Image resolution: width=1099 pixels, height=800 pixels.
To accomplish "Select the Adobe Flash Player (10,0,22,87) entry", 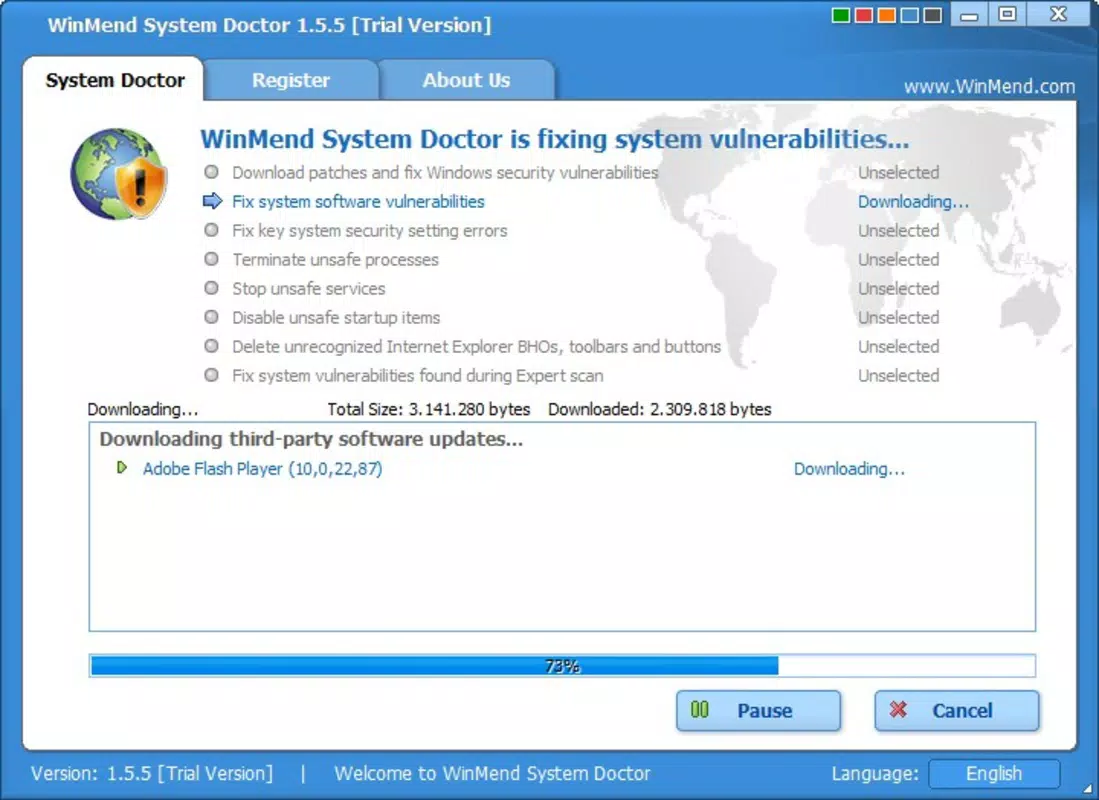I will pyautogui.click(x=262, y=468).
